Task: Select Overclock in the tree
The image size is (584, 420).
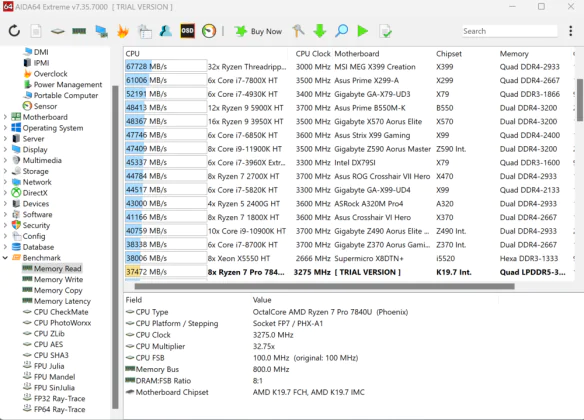Action: pyautogui.click(x=50, y=73)
